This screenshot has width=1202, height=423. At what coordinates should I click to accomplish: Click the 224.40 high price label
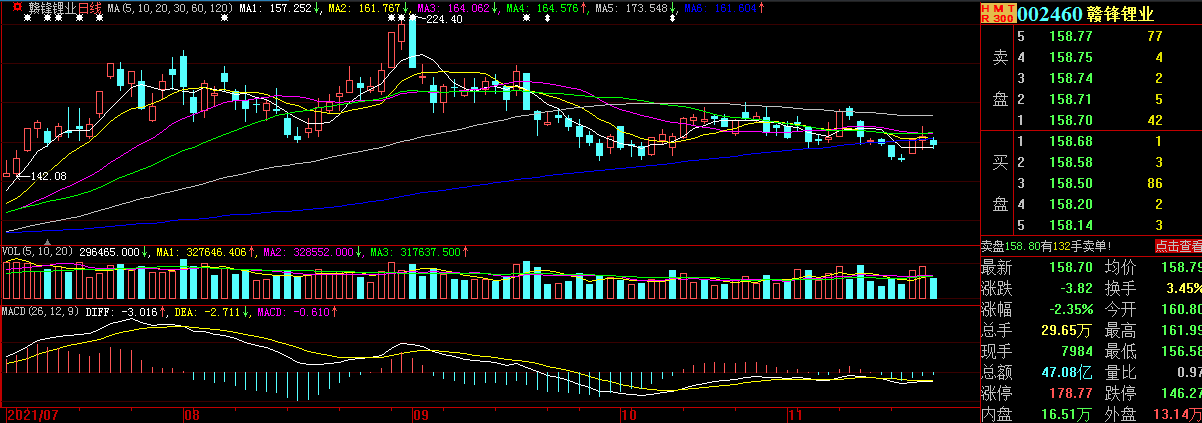point(443,19)
